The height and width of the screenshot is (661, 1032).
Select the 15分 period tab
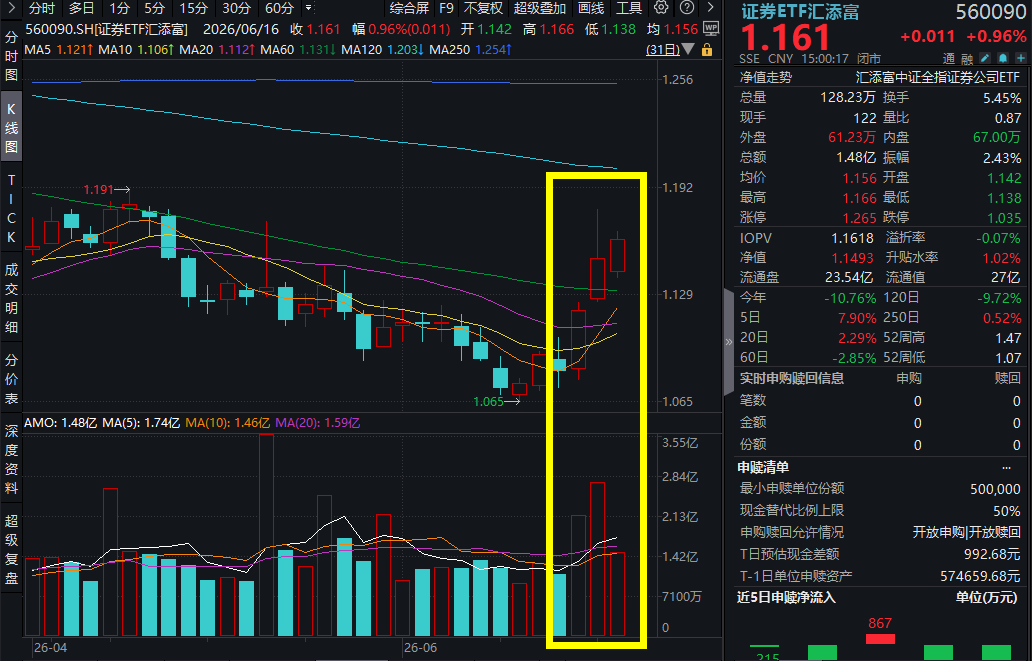(194, 8)
